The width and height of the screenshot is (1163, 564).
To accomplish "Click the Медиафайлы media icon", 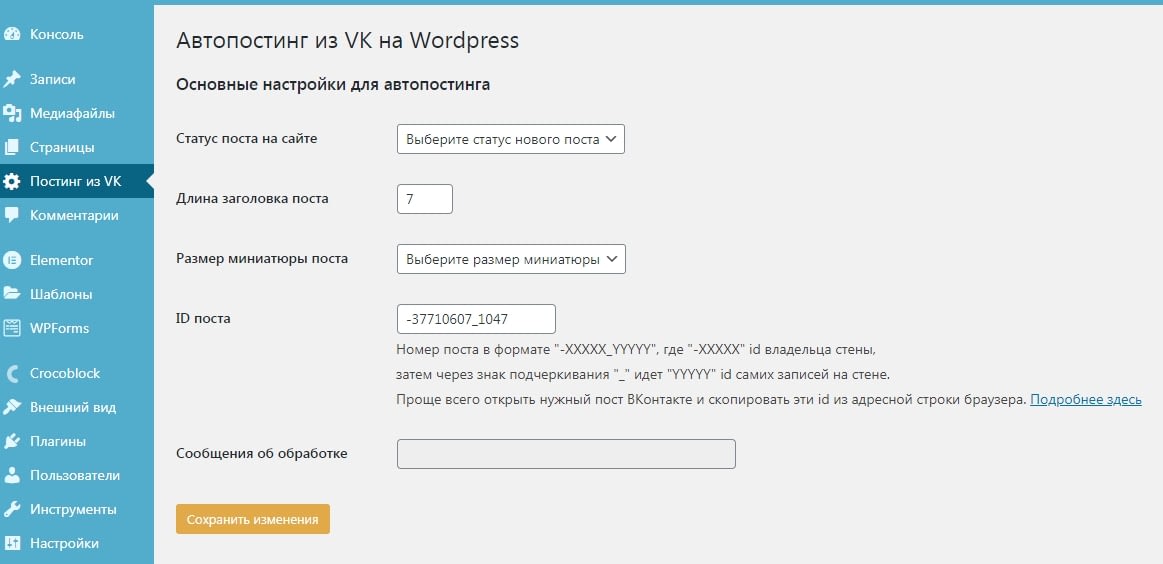I will pyautogui.click(x=12, y=114).
